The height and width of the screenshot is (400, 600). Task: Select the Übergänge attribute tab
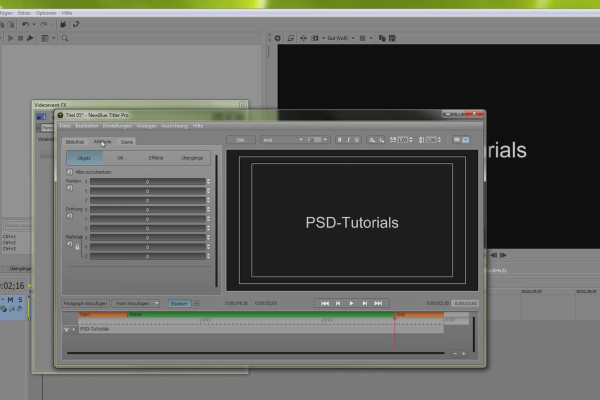(x=192, y=158)
